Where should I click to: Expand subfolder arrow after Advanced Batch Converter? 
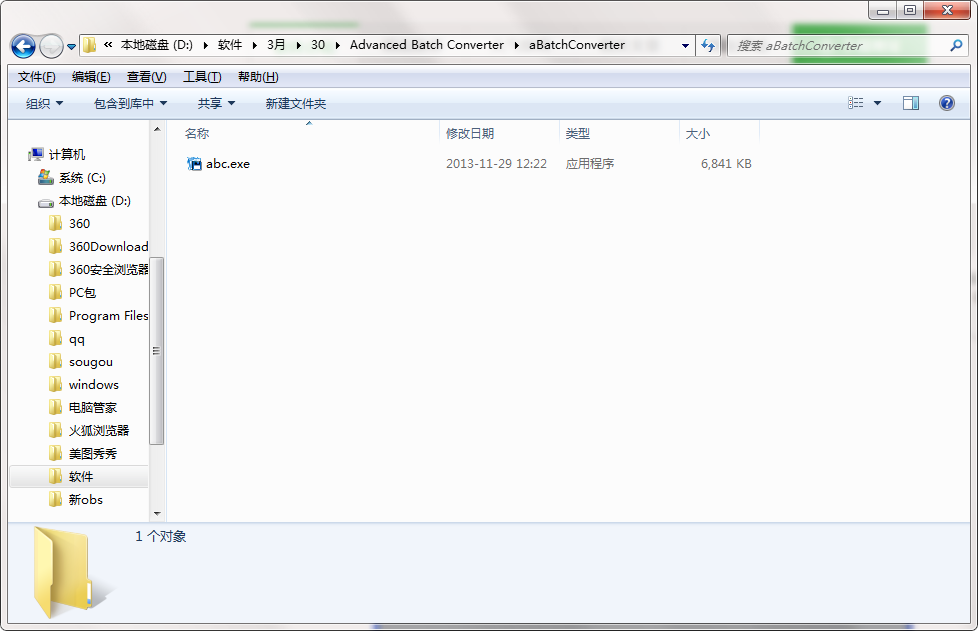pos(516,45)
